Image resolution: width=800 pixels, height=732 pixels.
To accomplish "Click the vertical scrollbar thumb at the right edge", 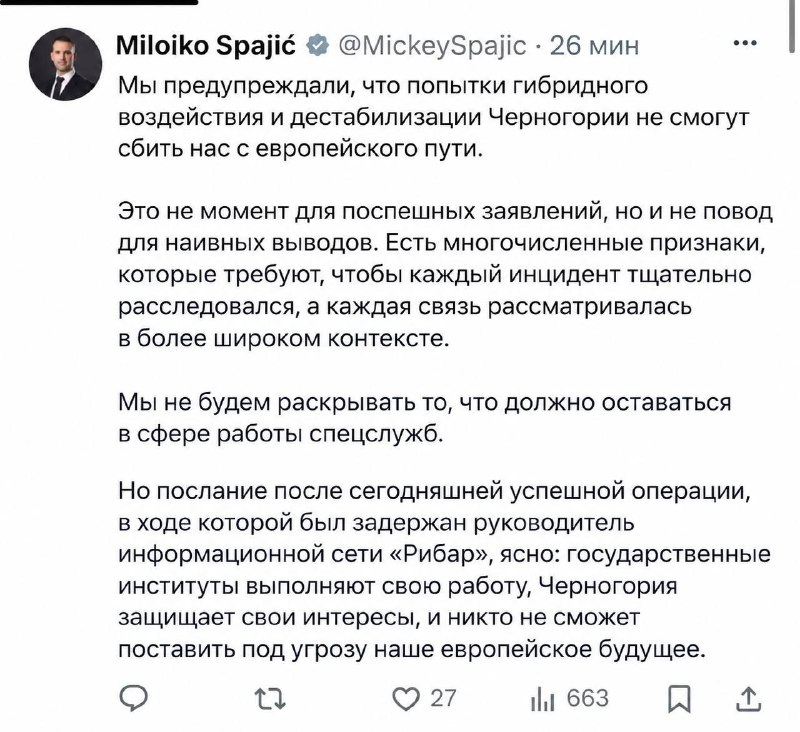I will [792, 26].
